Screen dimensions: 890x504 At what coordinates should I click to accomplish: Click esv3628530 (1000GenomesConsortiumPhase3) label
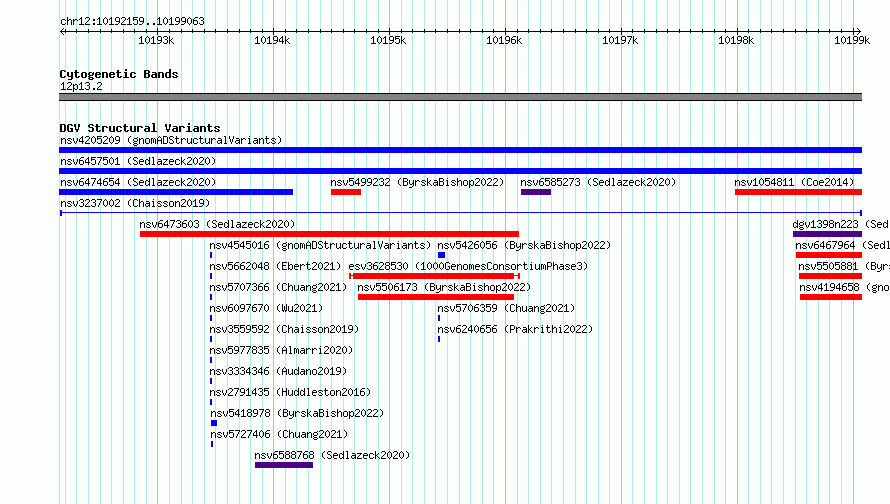(x=468, y=266)
